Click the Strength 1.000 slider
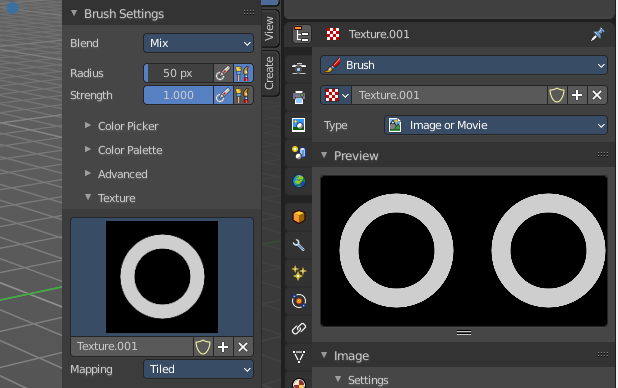This screenshot has width=618, height=388. click(178, 95)
